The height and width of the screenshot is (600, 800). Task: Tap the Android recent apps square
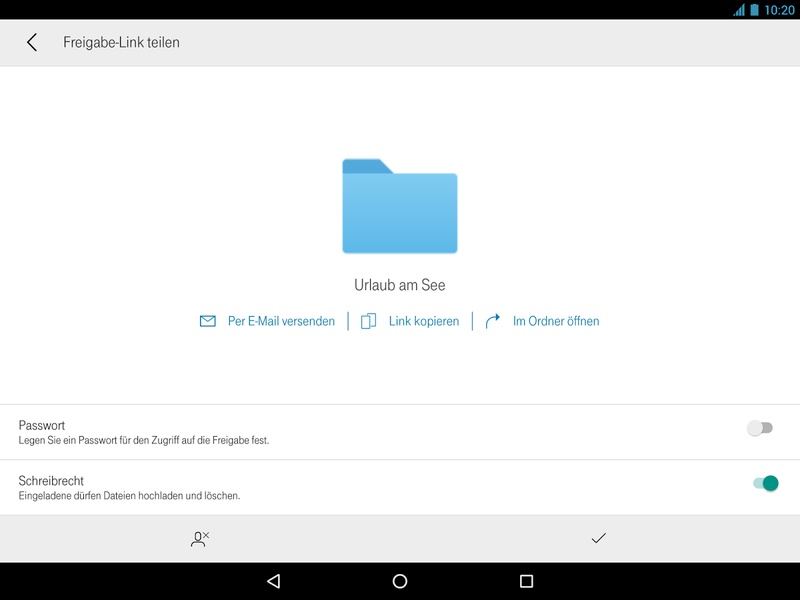[526, 581]
